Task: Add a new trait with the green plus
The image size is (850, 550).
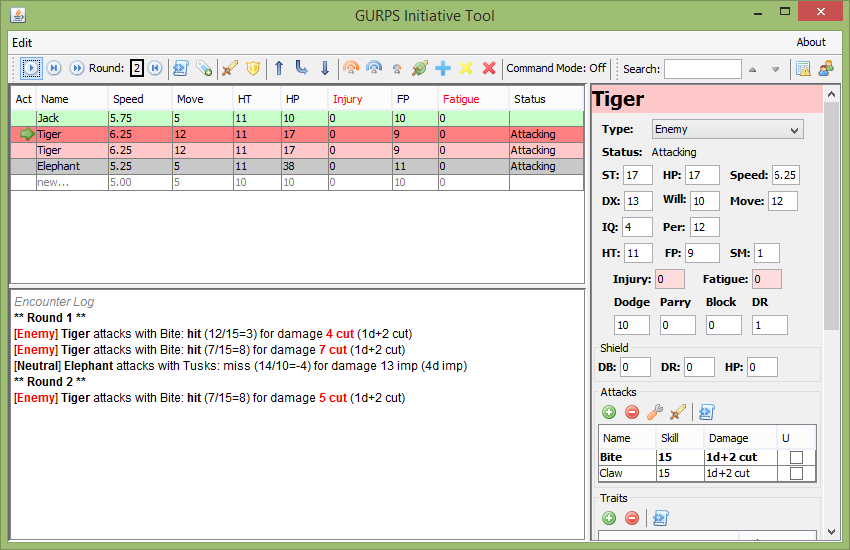Action: point(609,519)
